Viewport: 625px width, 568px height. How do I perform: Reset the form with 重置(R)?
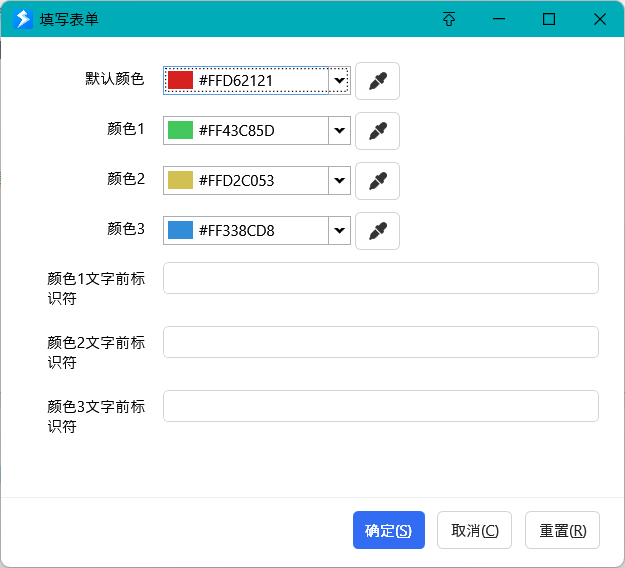562,530
